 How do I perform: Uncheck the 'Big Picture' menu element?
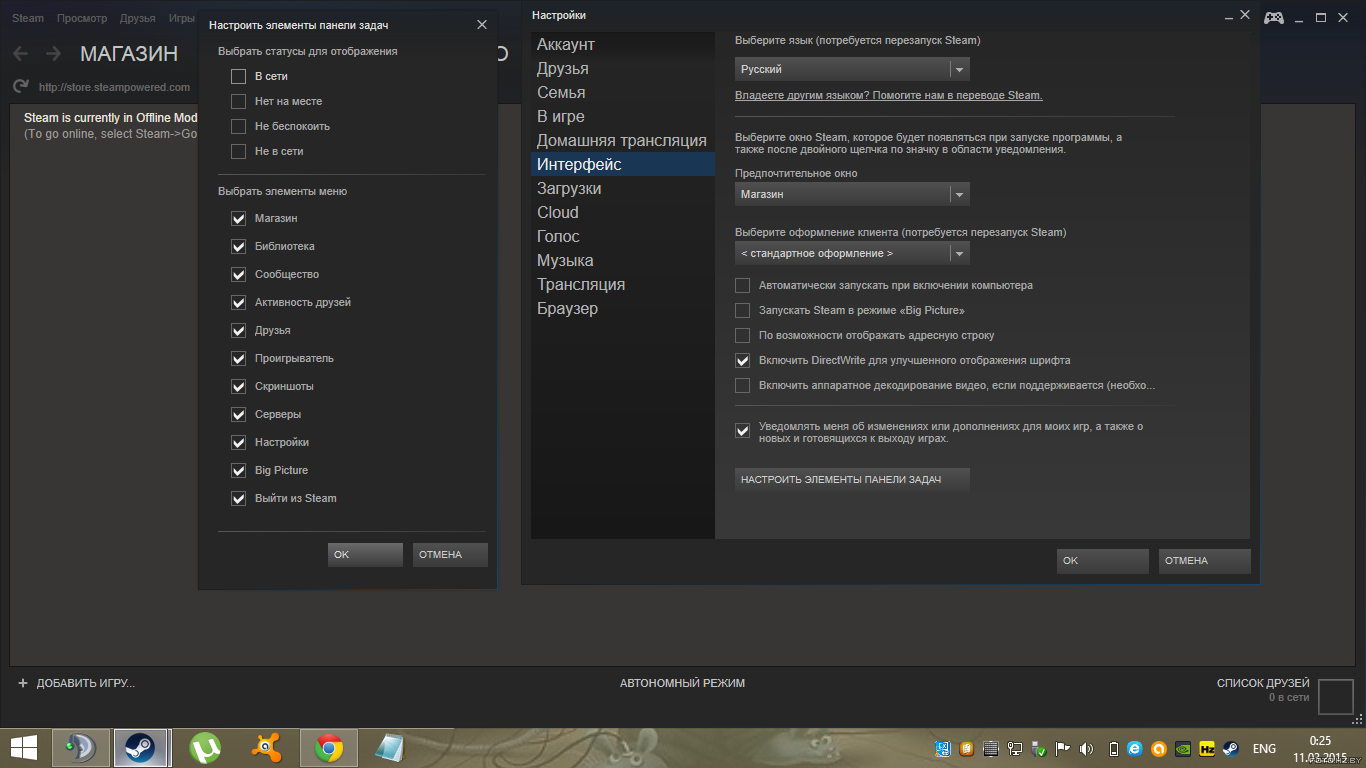pyautogui.click(x=238, y=470)
